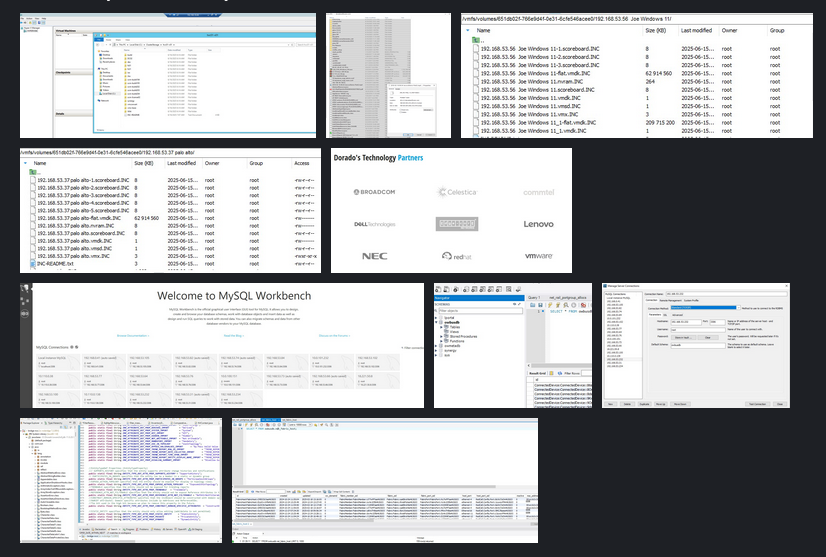Select the INC-README.txt file icon
The image size is (826, 557).
pyautogui.click(x=32, y=264)
